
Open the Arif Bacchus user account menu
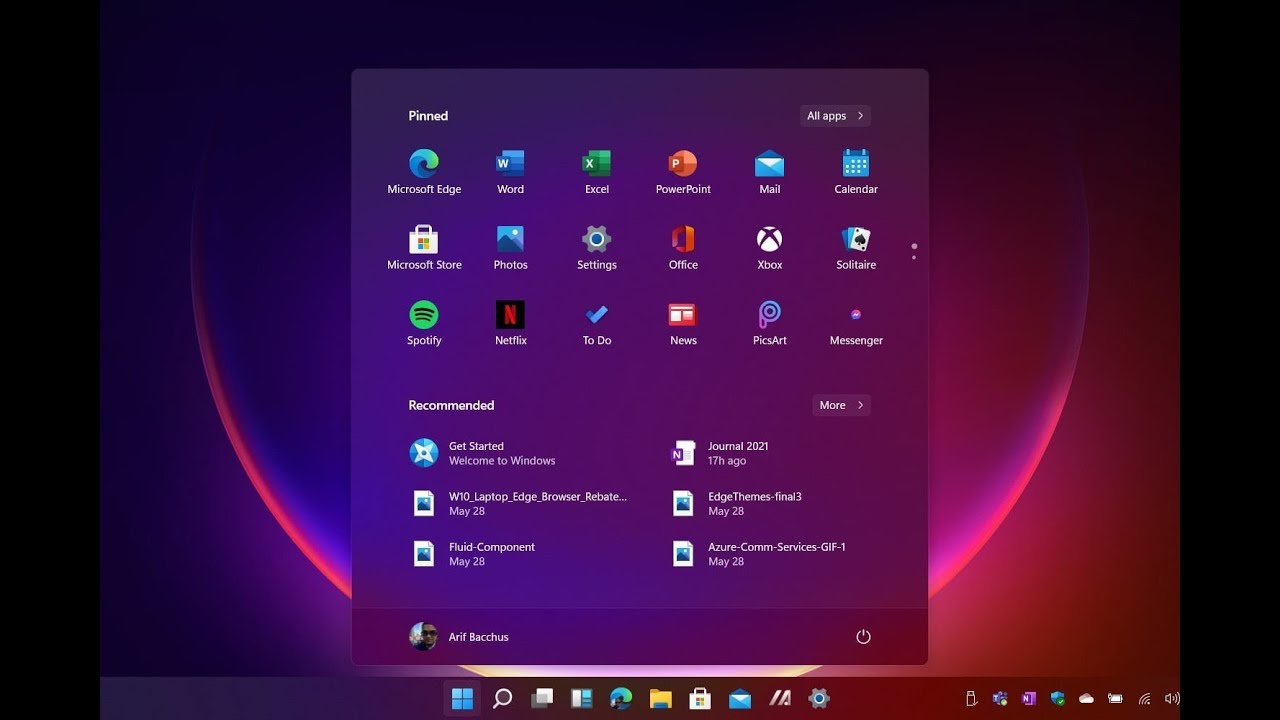click(x=459, y=637)
